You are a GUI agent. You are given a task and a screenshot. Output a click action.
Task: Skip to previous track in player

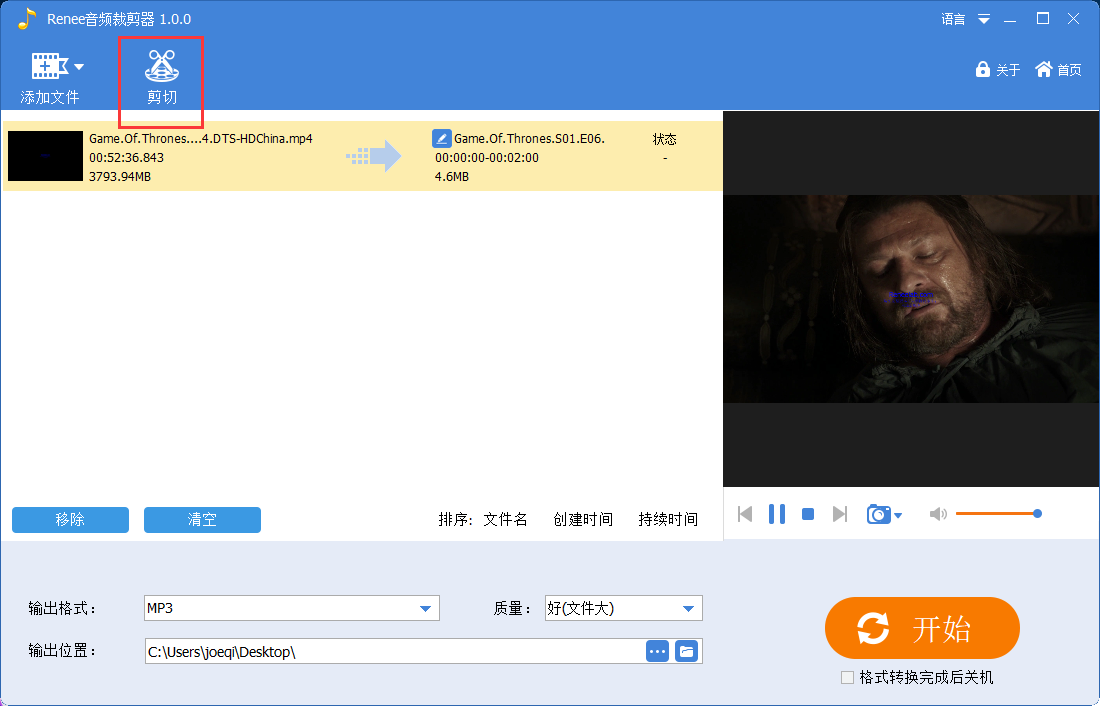click(x=745, y=514)
